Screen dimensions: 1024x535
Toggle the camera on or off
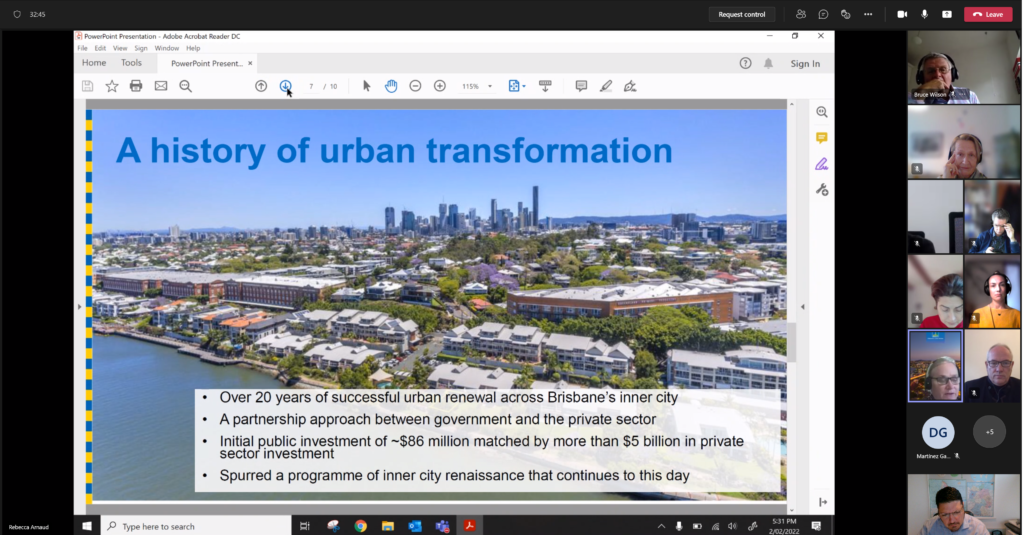901,14
